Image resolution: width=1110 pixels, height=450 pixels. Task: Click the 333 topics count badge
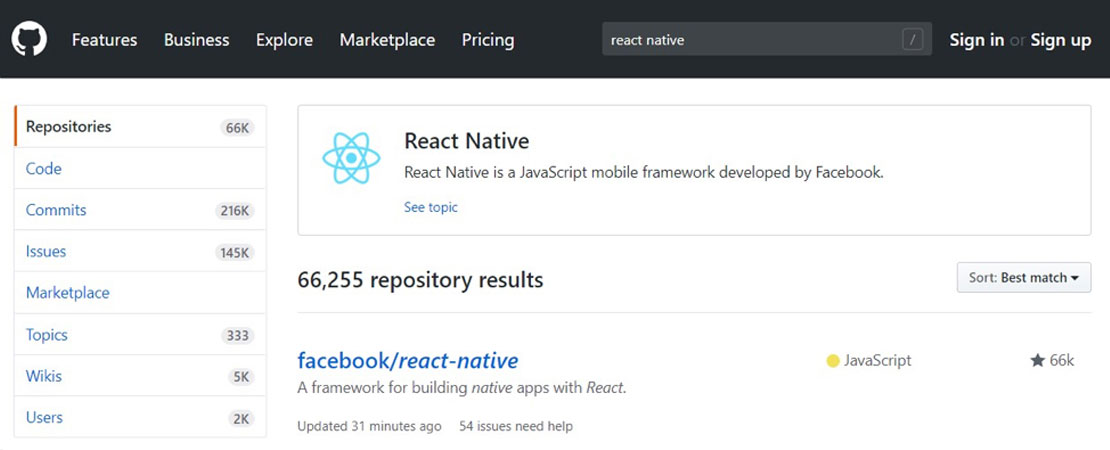click(236, 335)
